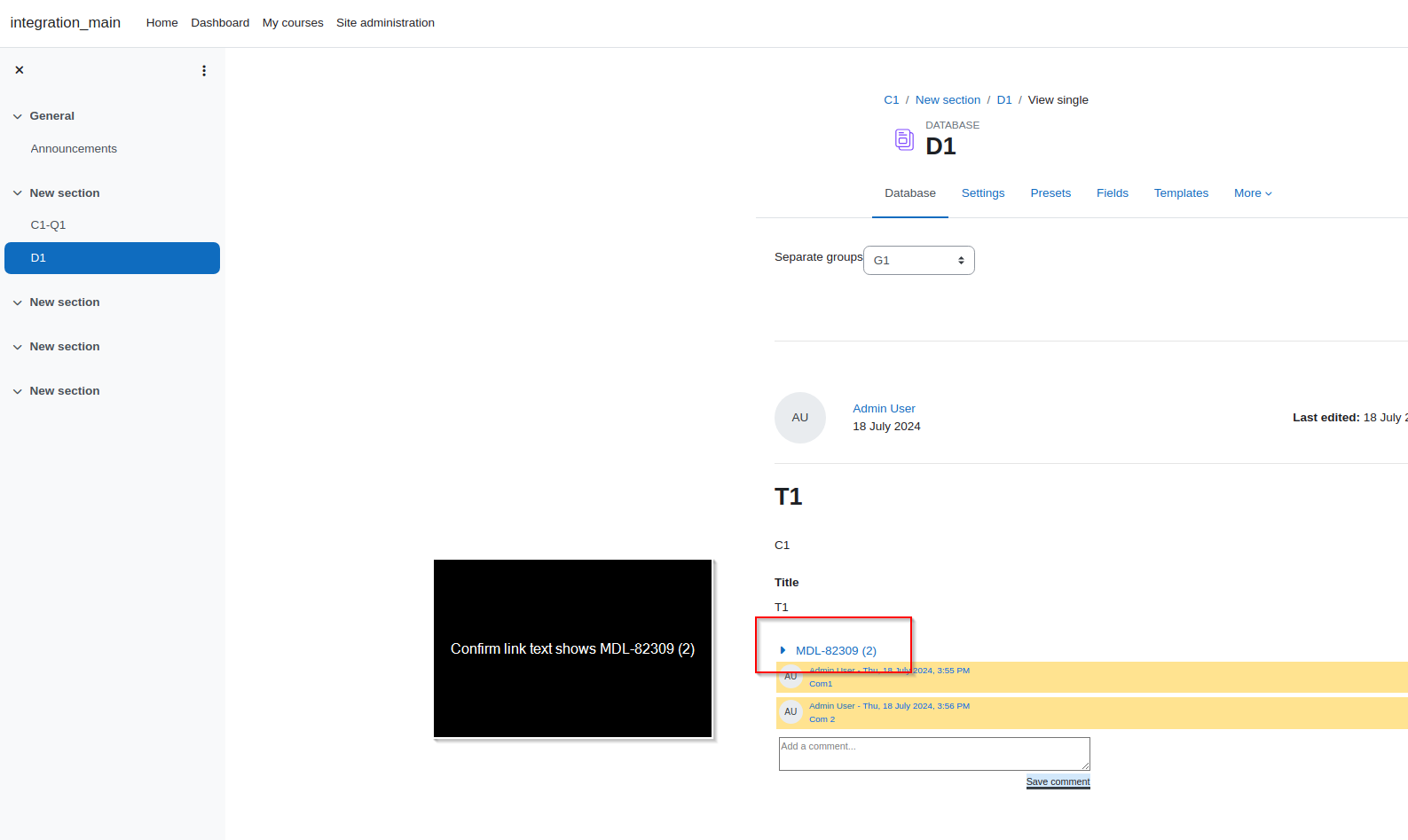Click the Admin User link on comment Com 2
Image resolution: width=1408 pixels, height=840 pixels.
[831, 706]
